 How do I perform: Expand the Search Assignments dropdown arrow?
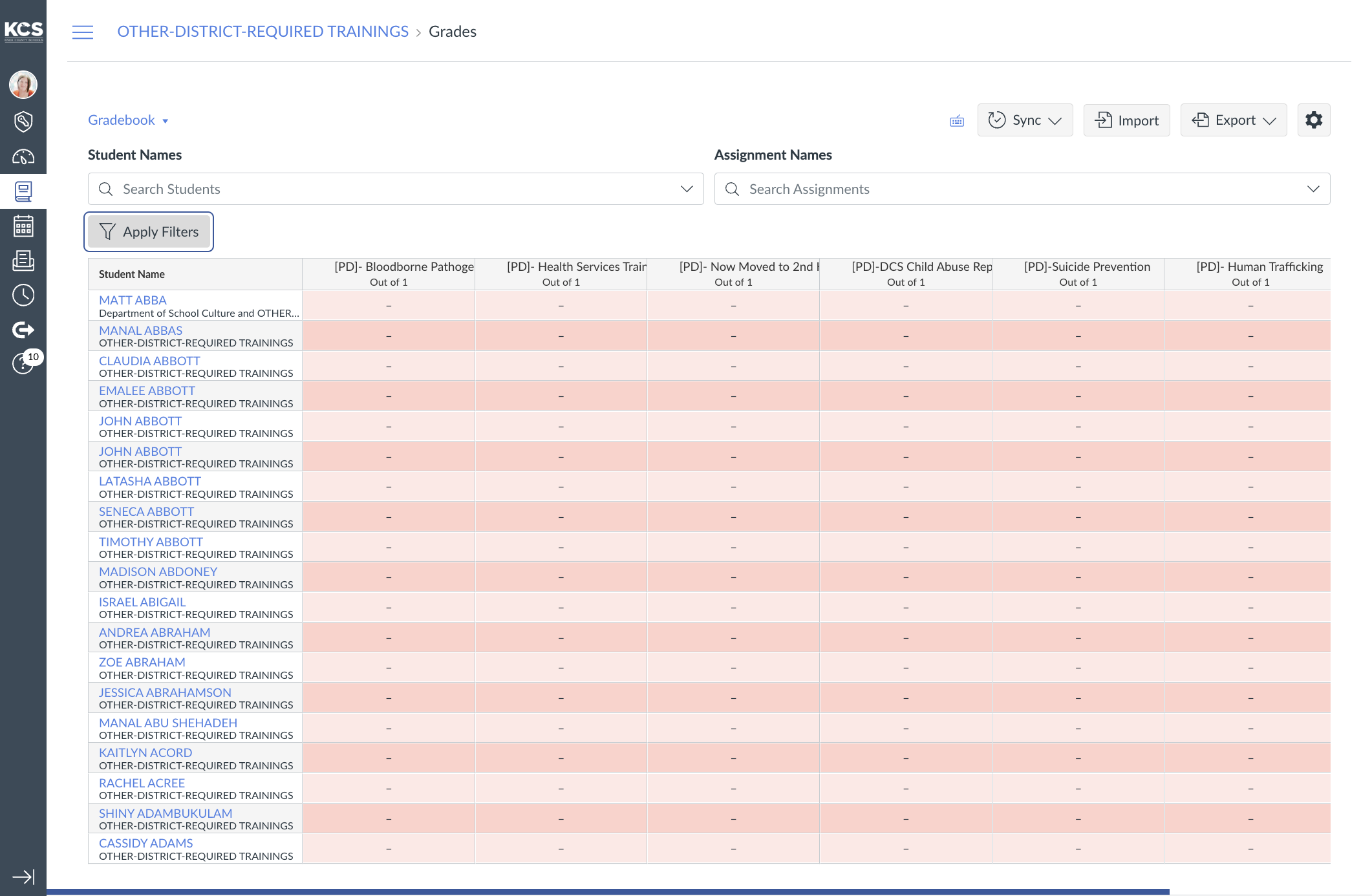click(x=1313, y=189)
